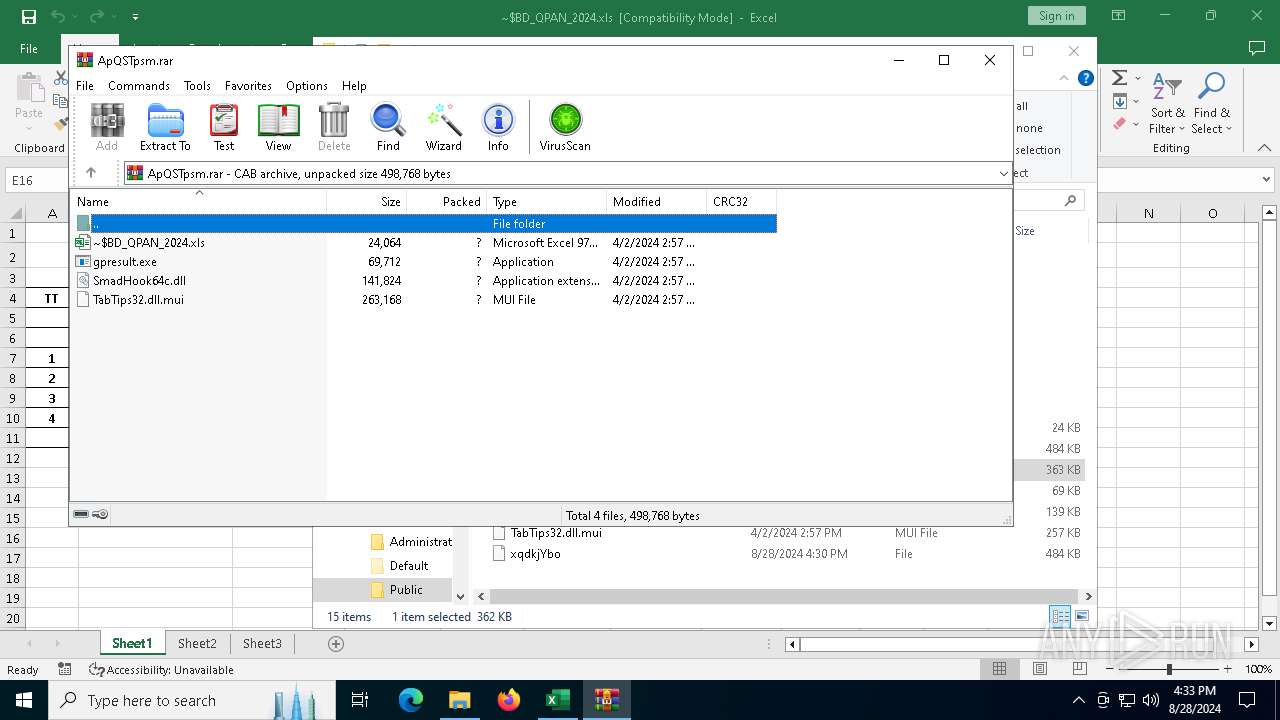This screenshot has width=1280, height=720.
Task: Expand the WinRAR address path dropdown
Action: tap(1004, 173)
